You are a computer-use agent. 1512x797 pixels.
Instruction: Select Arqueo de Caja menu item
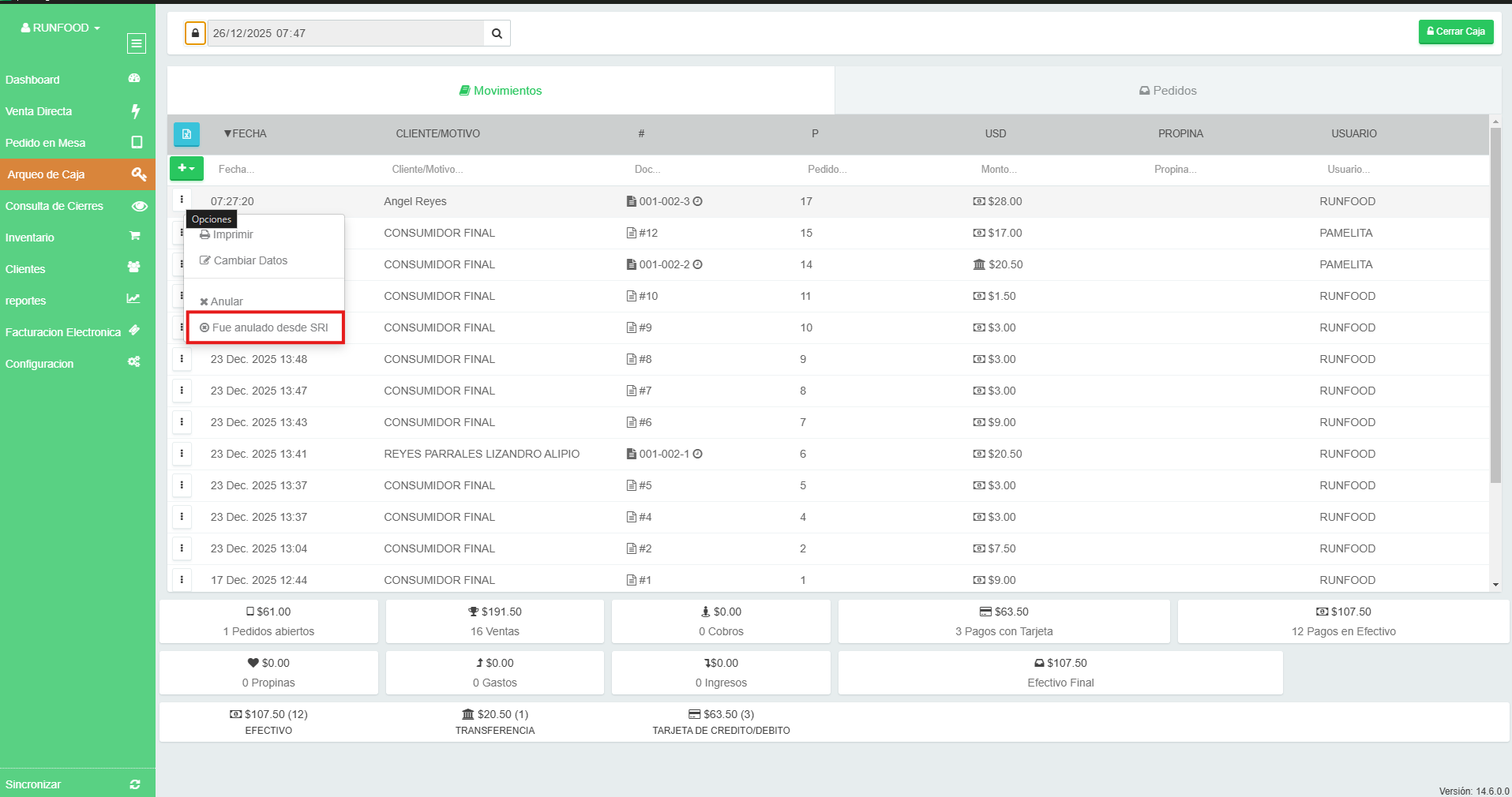[77, 174]
